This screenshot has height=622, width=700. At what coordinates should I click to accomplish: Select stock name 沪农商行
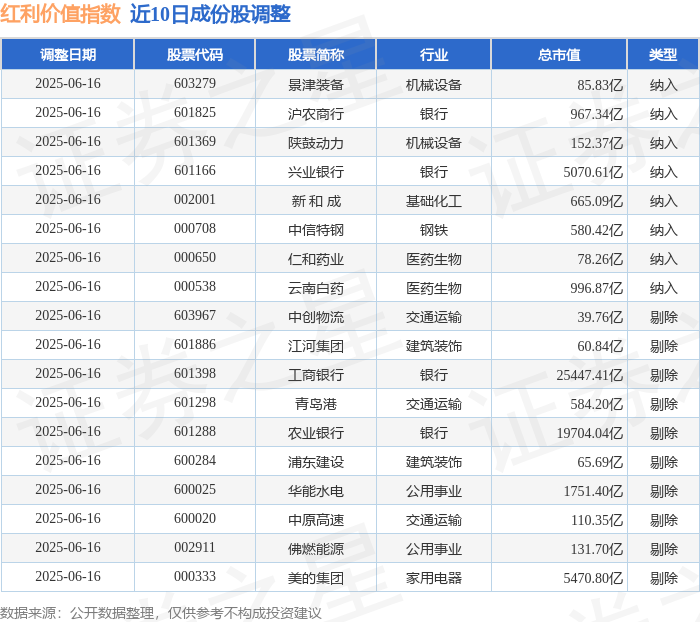point(316,114)
